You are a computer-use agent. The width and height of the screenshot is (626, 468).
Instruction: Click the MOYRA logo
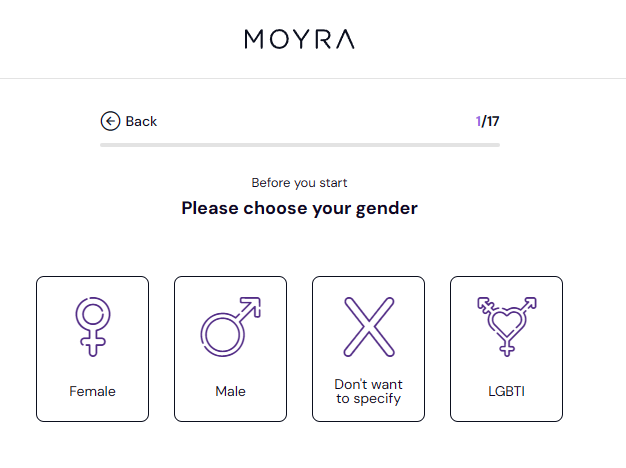point(299,39)
